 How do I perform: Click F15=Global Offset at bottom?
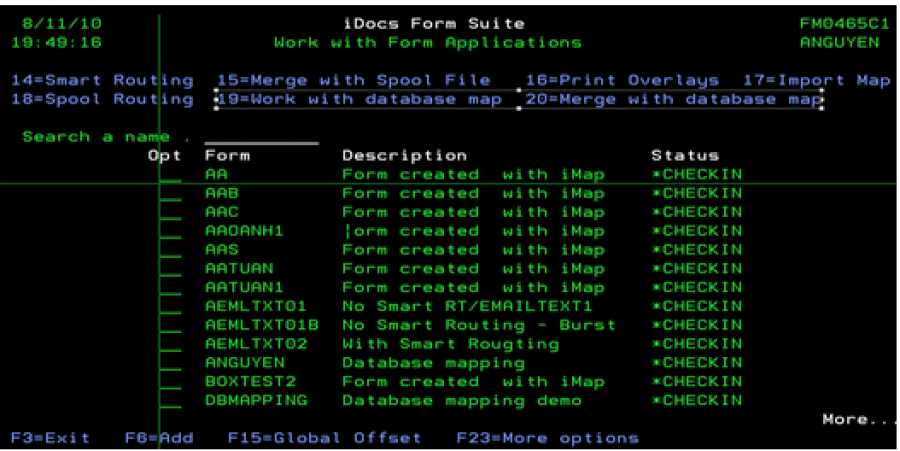coord(324,438)
